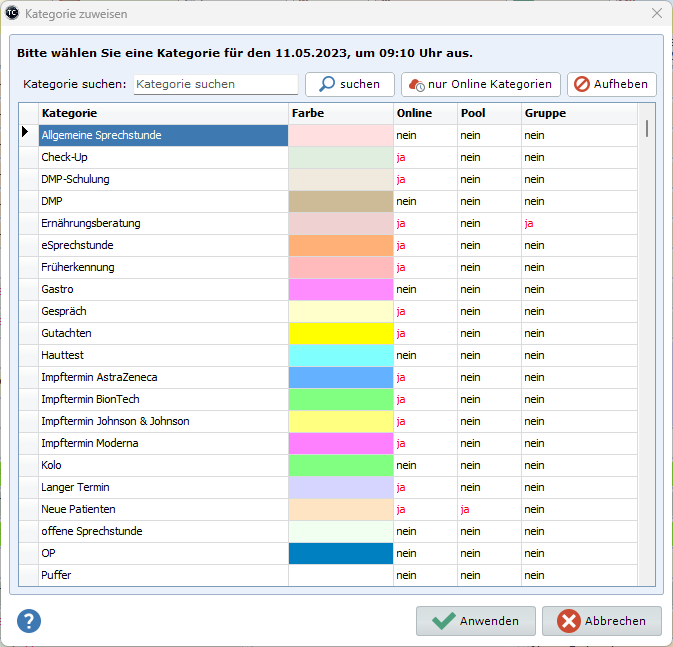Select the yellow Gutachten color swatch
Image resolution: width=673 pixels, height=647 pixels.
coord(340,333)
